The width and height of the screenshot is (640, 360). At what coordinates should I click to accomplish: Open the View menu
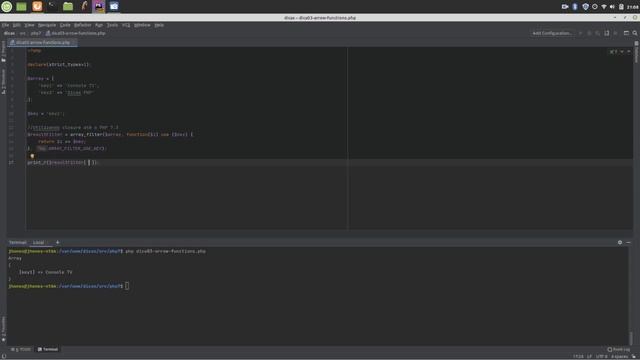click(29, 25)
